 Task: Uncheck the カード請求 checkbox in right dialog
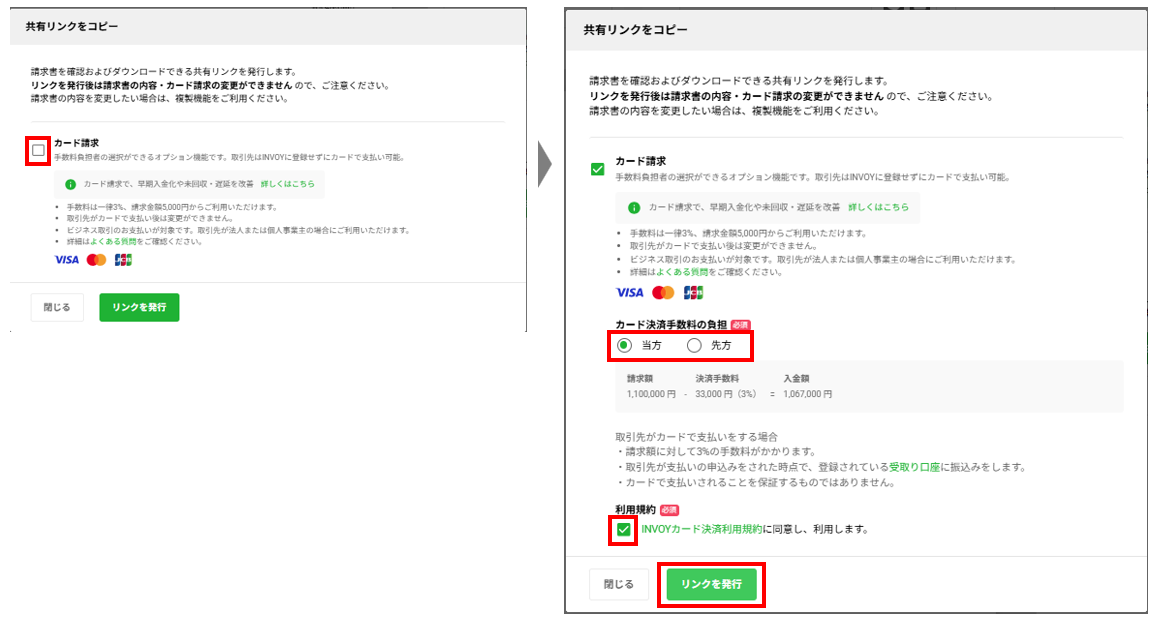[x=598, y=169]
